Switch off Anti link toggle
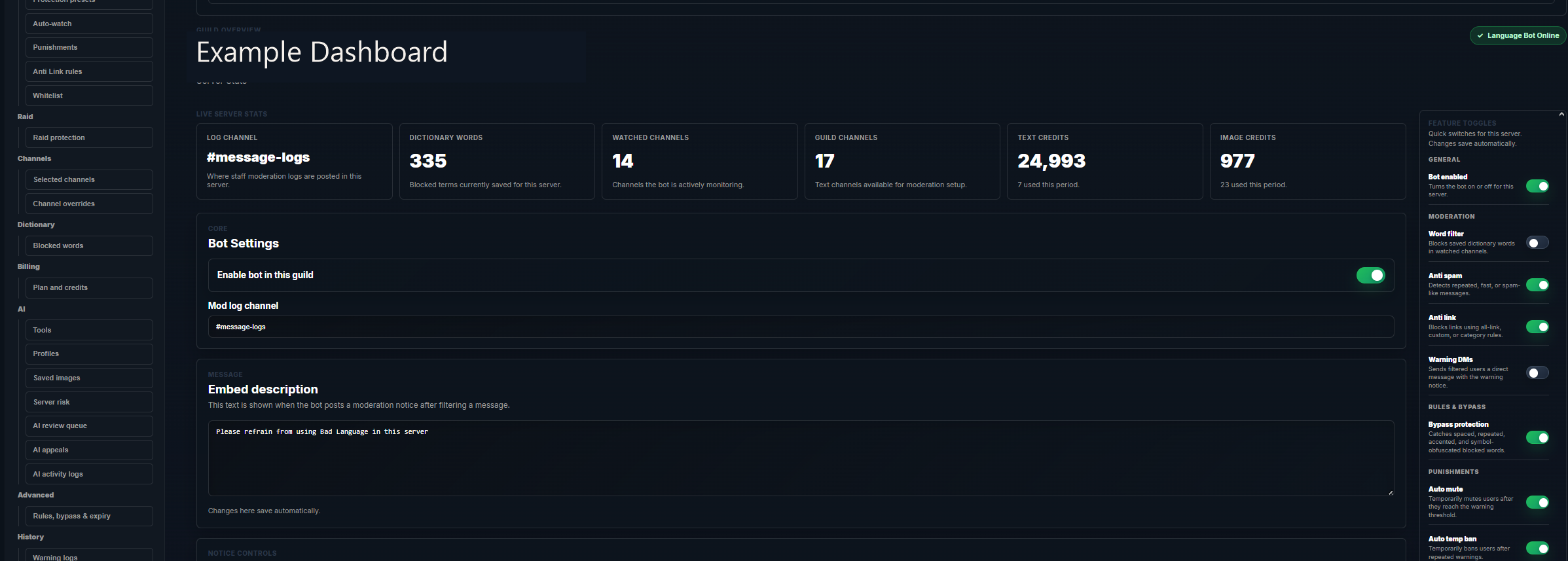1568x561 pixels. tap(1537, 327)
